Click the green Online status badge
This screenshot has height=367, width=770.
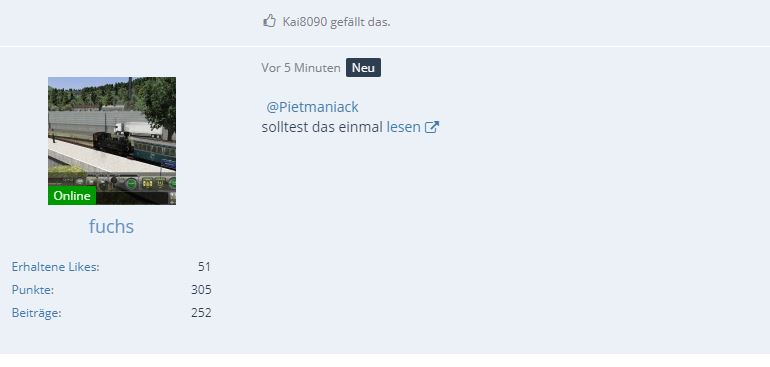click(72, 196)
